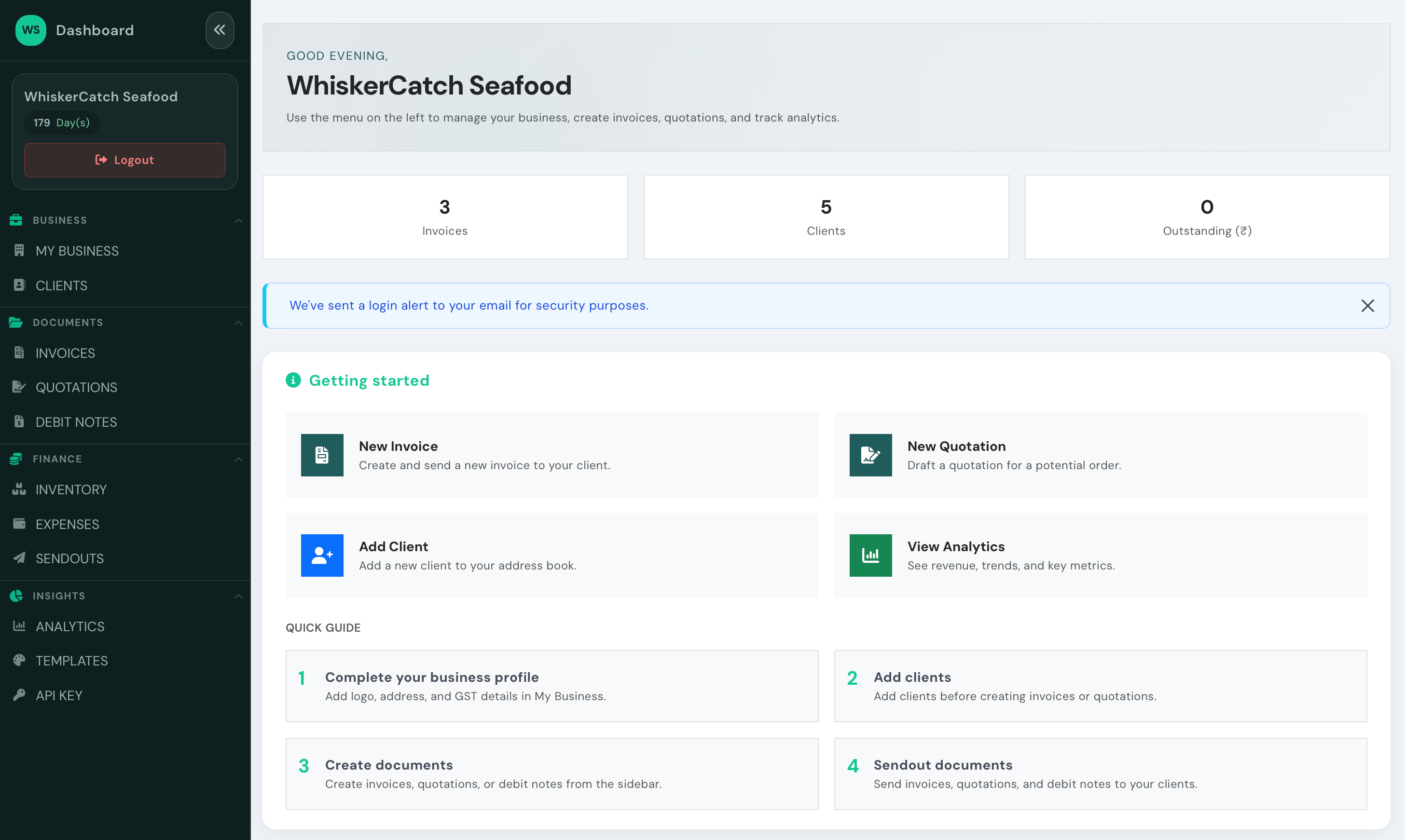Select CLIENTS in the sidebar menu
Screen dimensions: 1405x840
click(x=61, y=285)
